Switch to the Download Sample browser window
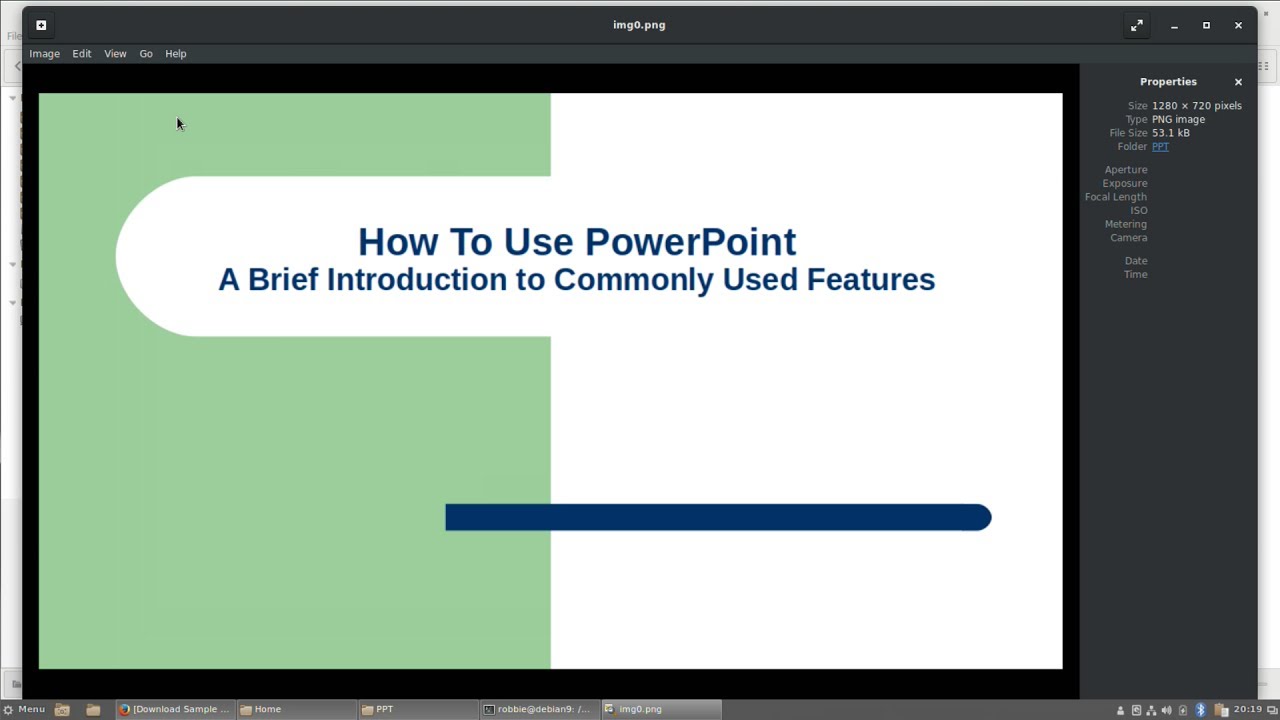This screenshot has height=720, width=1280. [x=175, y=709]
